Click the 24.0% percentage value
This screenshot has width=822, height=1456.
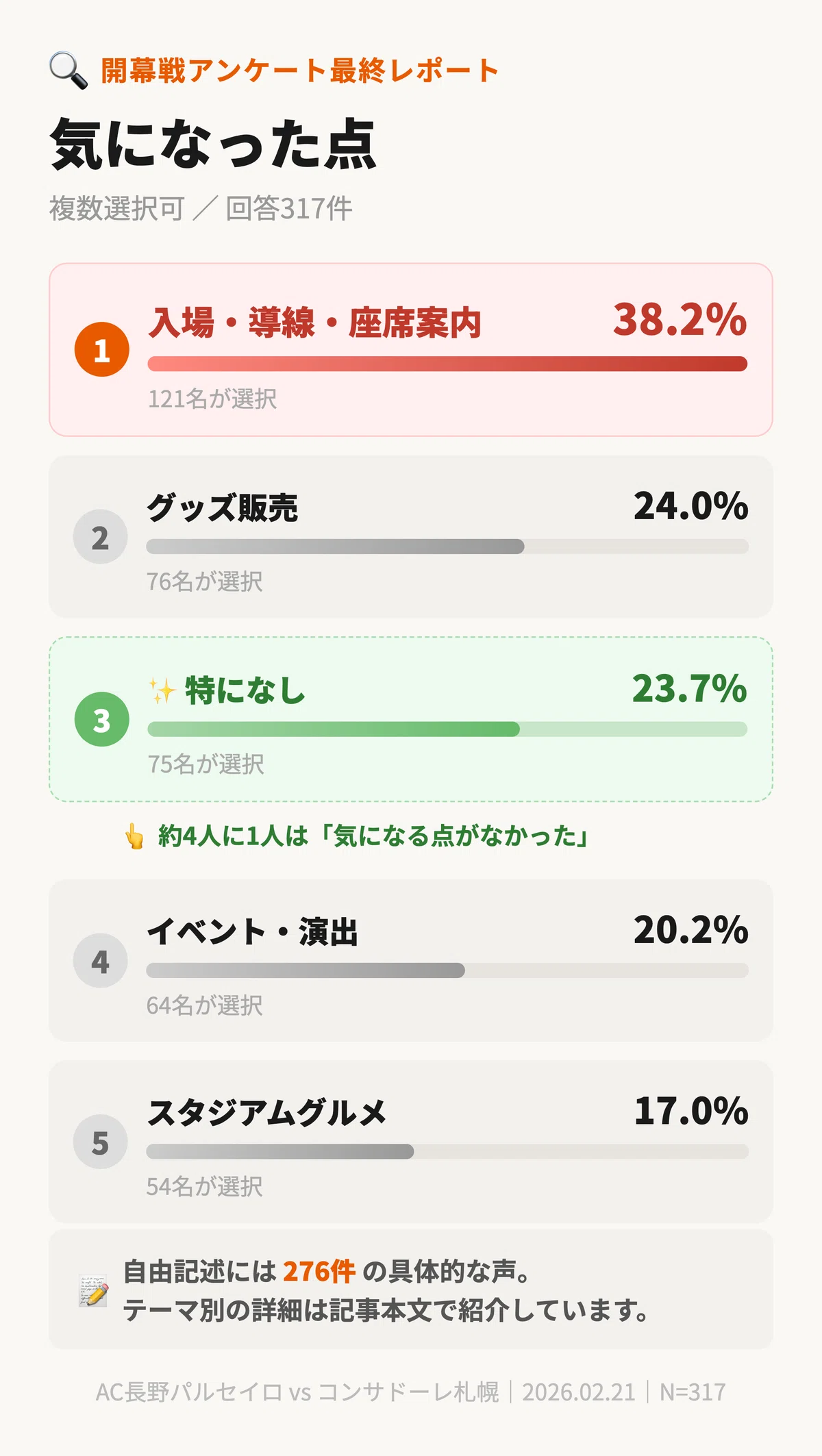tap(690, 506)
